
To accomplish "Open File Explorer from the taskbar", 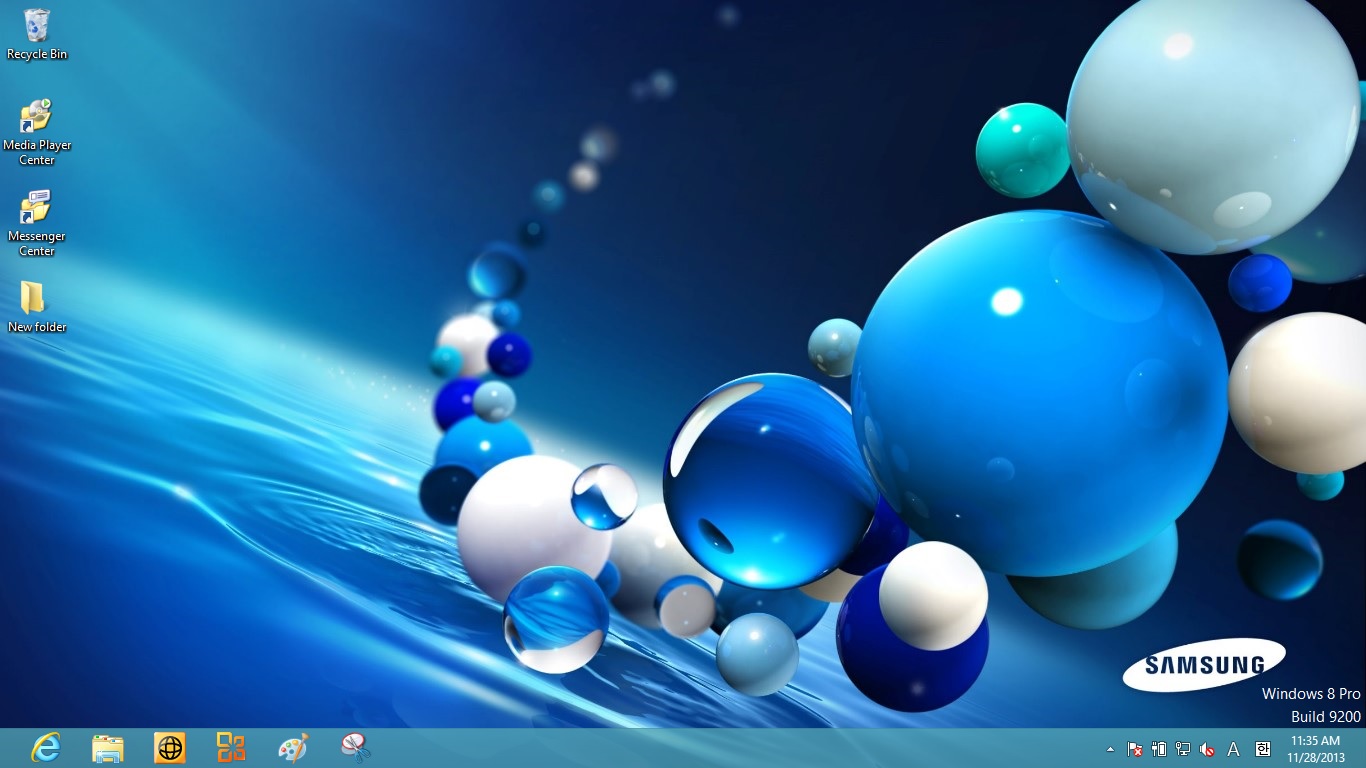I will pyautogui.click(x=108, y=747).
